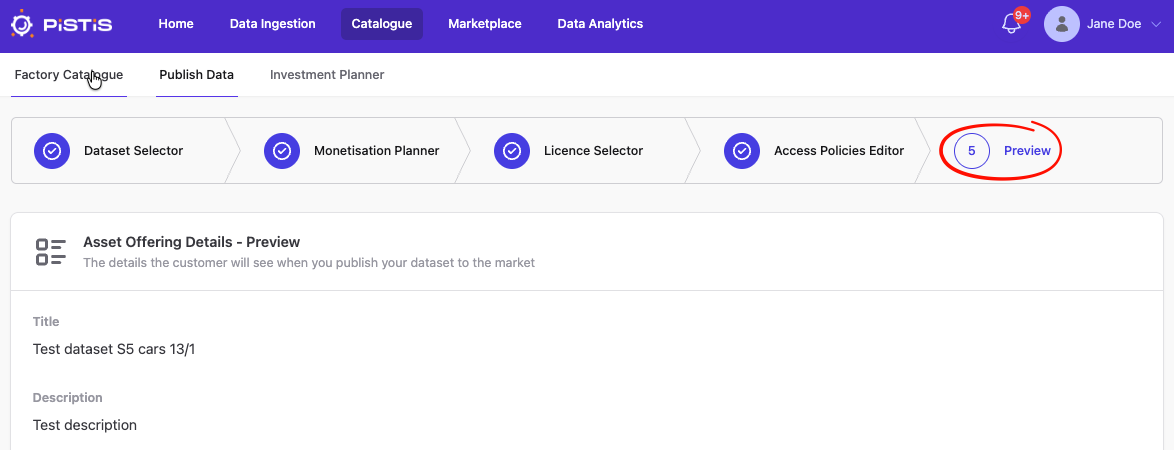Click the Access Policies Editor checkmark icon
The image size is (1174, 450).
[x=741, y=151]
